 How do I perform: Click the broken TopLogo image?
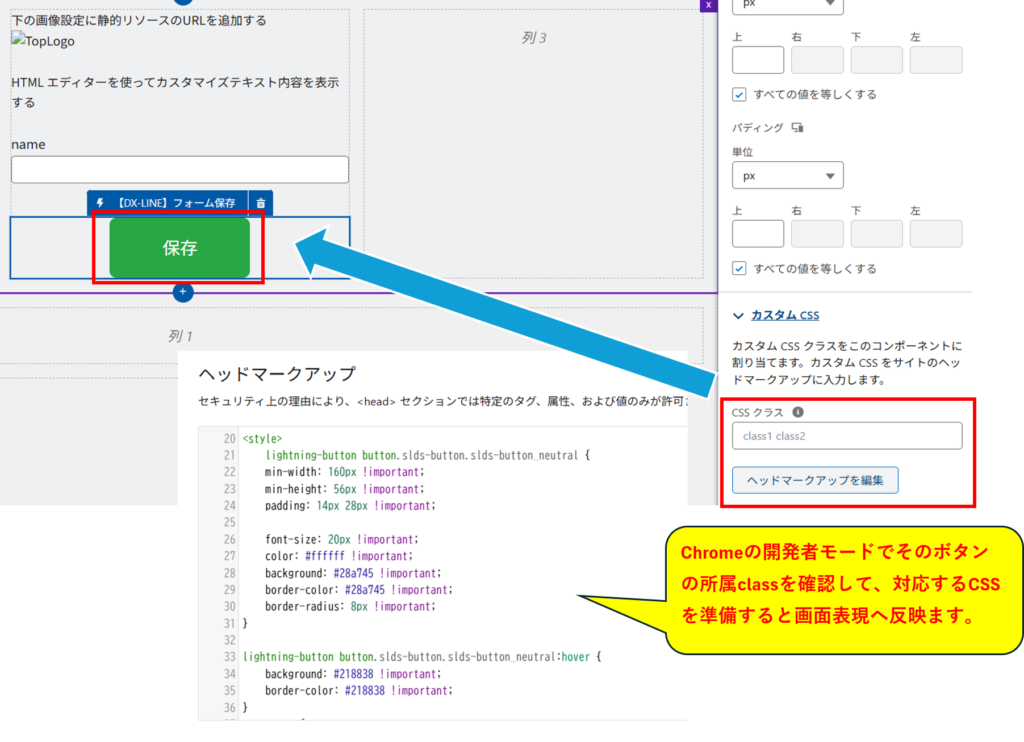(x=43, y=40)
